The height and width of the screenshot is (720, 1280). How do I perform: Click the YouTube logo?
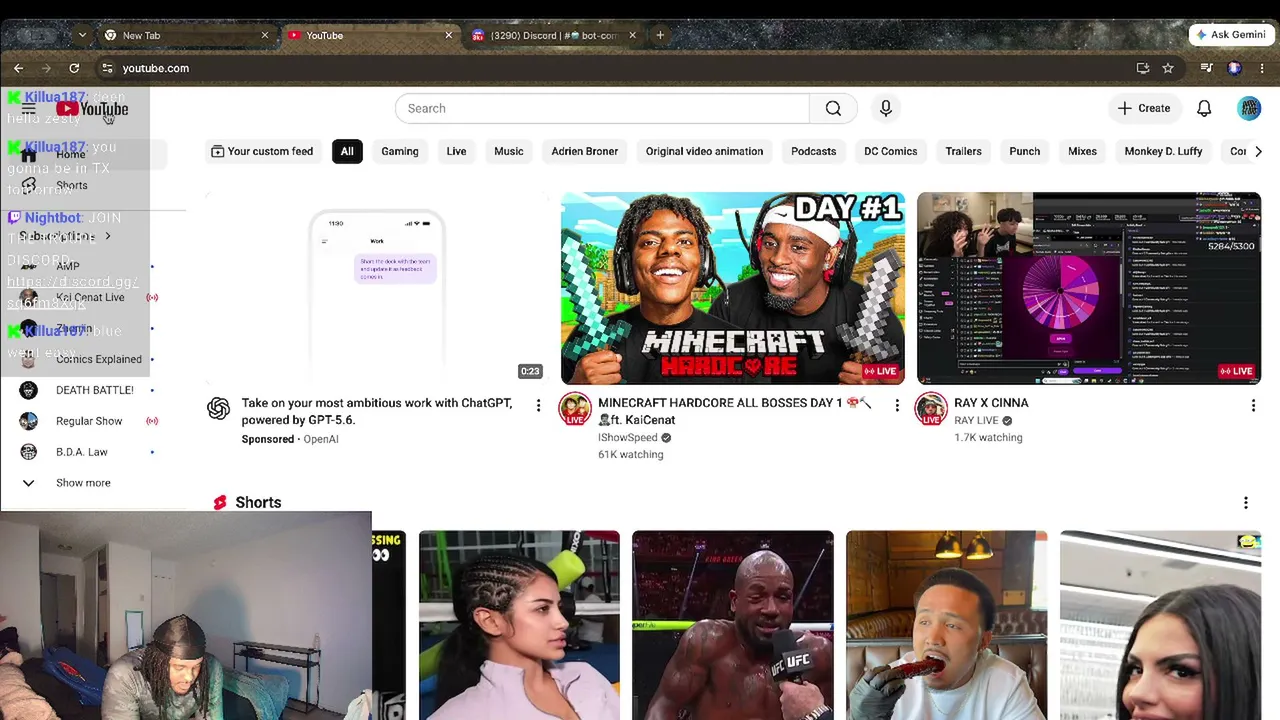(92, 109)
